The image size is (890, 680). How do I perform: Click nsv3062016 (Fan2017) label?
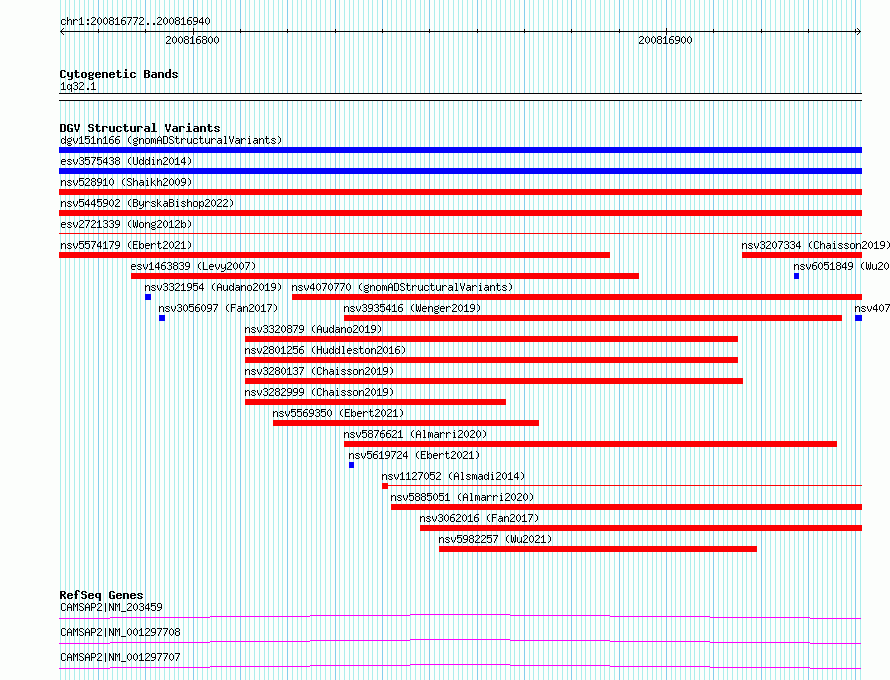[x=479, y=518]
